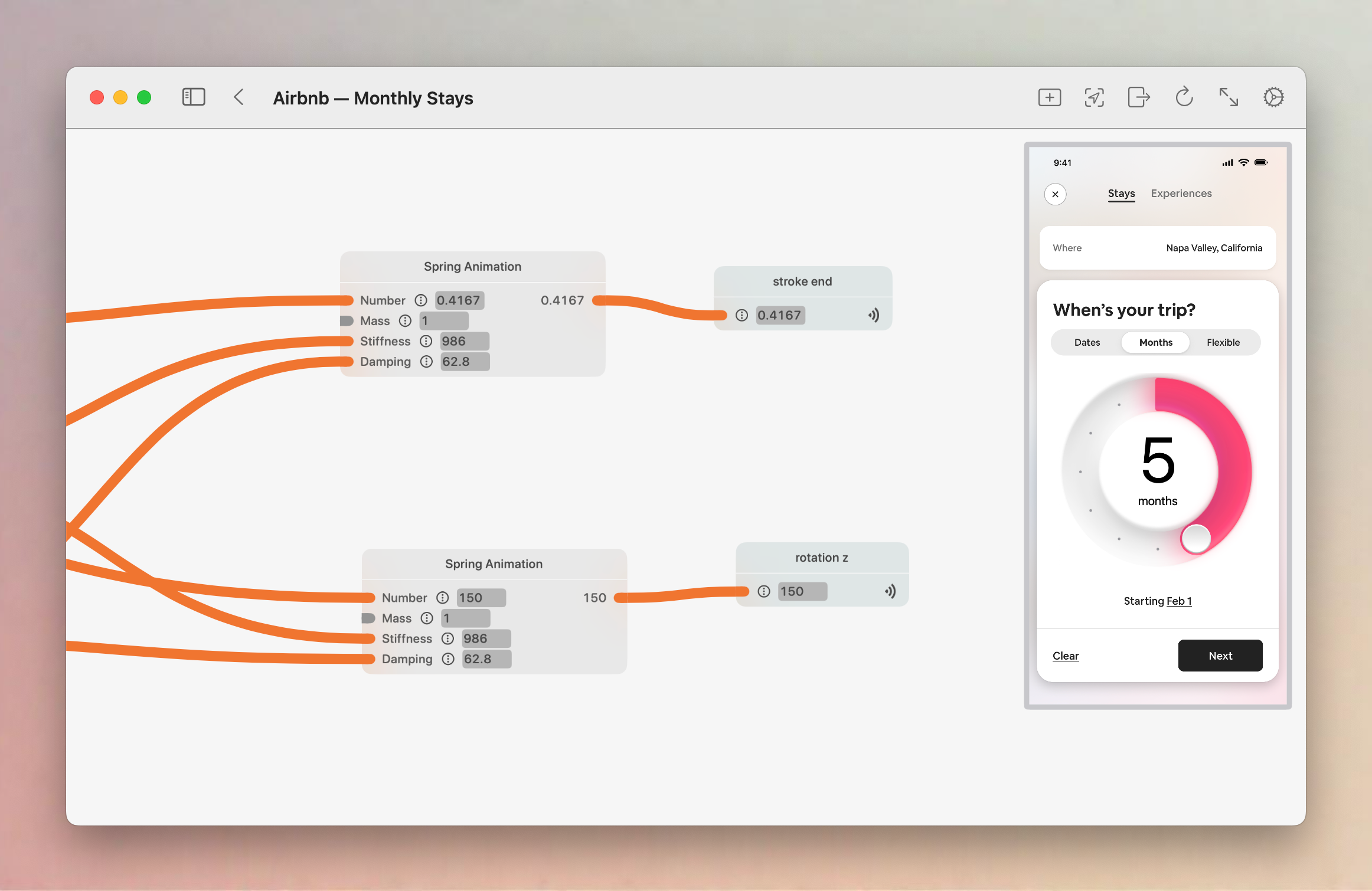Open the settings gear icon
Viewport: 1372px width, 891px height.
pyautogui.click(x=1273, y=97)
